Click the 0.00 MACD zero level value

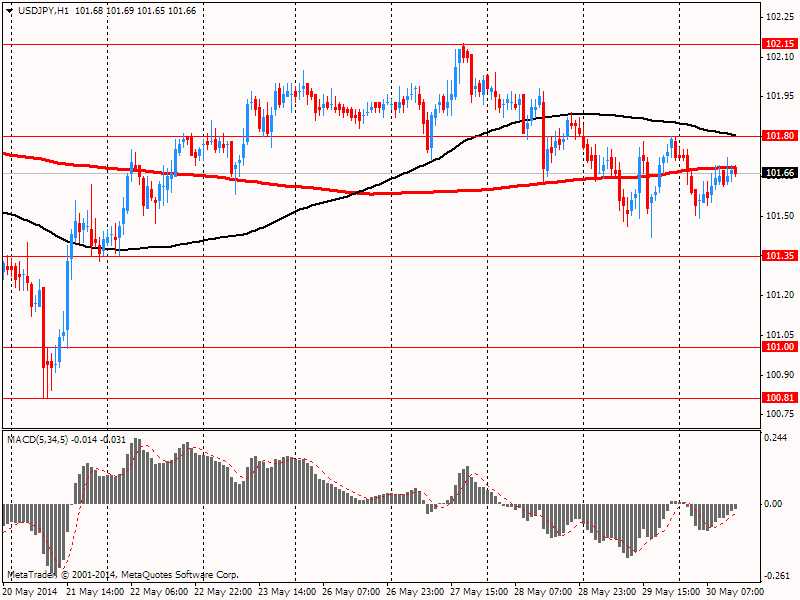(773, 504)
